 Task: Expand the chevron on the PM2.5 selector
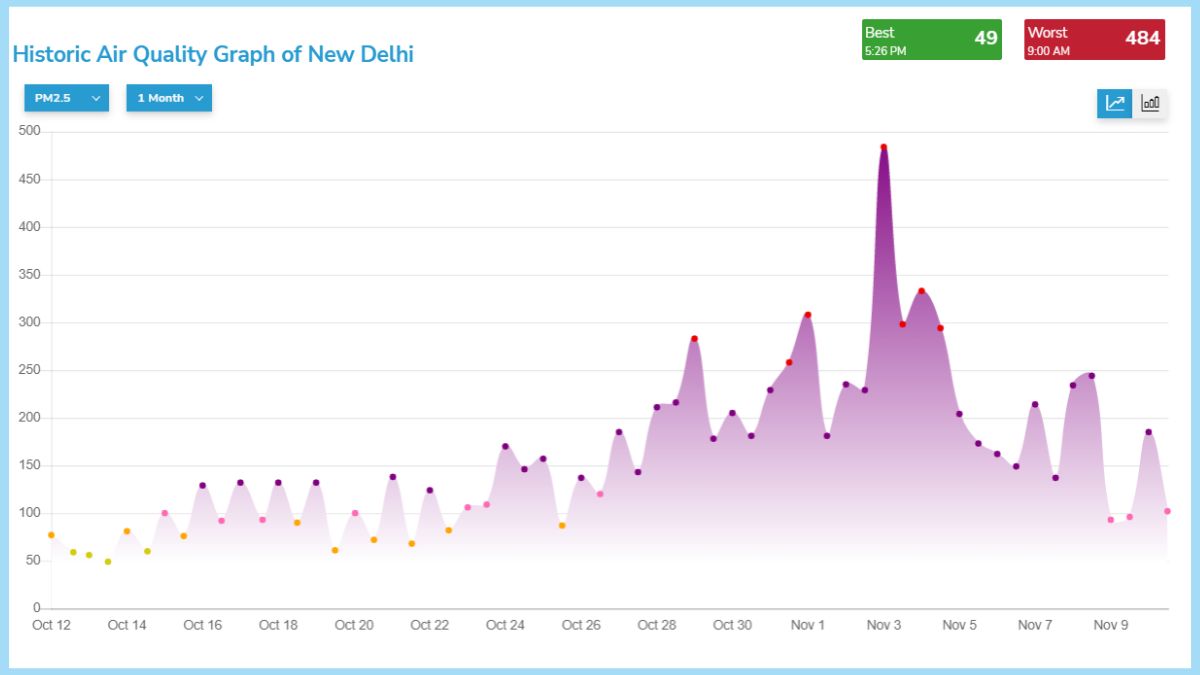pyautogui.click(x=95, y=98)
